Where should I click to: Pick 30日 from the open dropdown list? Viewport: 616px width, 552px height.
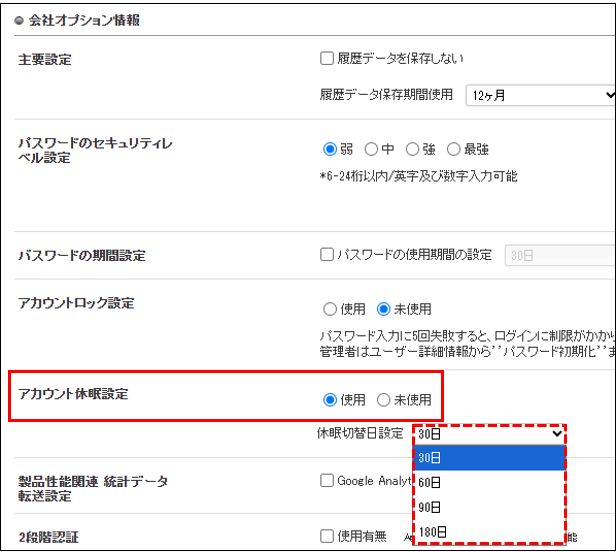(490, 458)
